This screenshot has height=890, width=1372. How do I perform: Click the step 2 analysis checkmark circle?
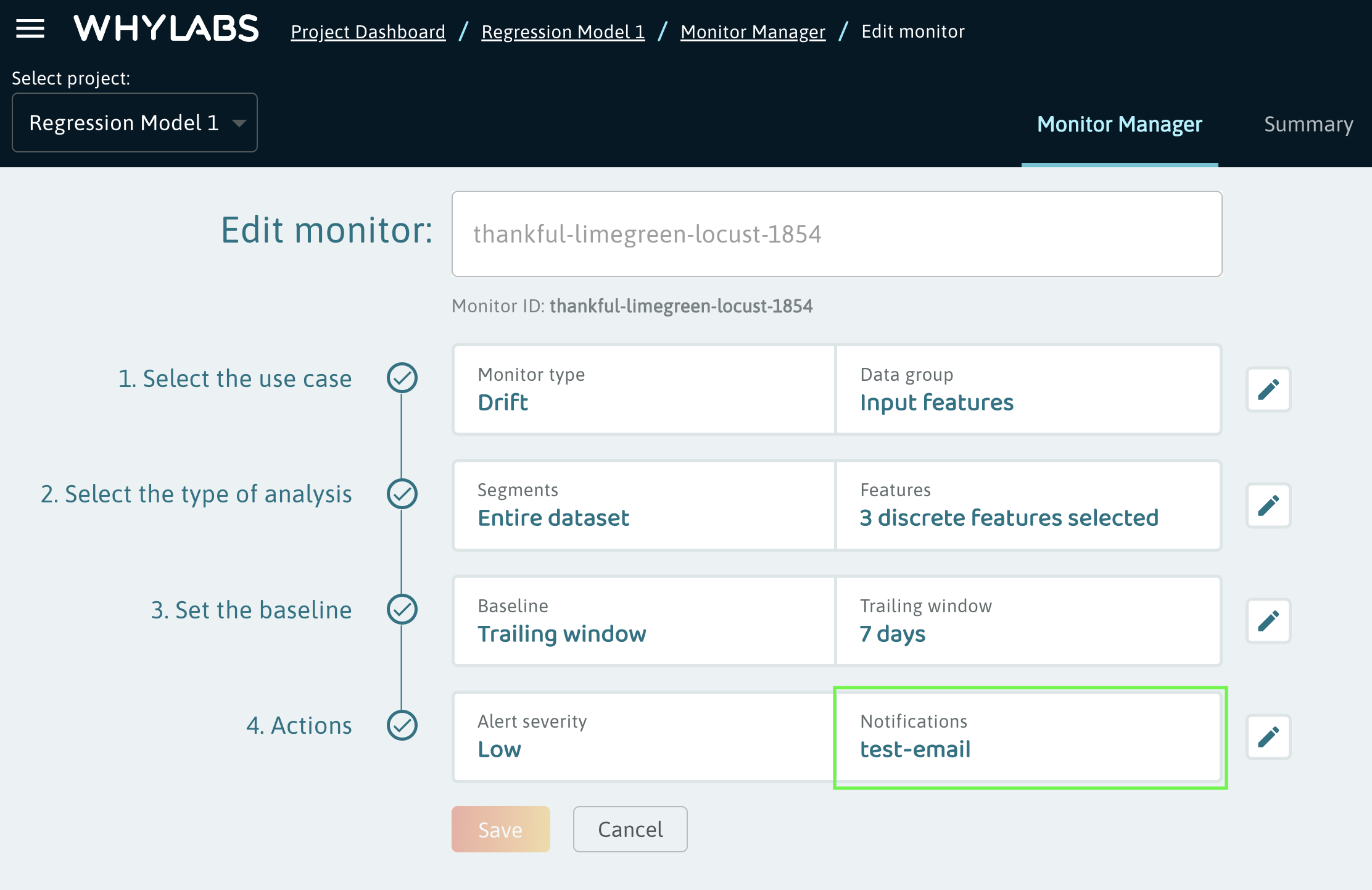point(402,494)
